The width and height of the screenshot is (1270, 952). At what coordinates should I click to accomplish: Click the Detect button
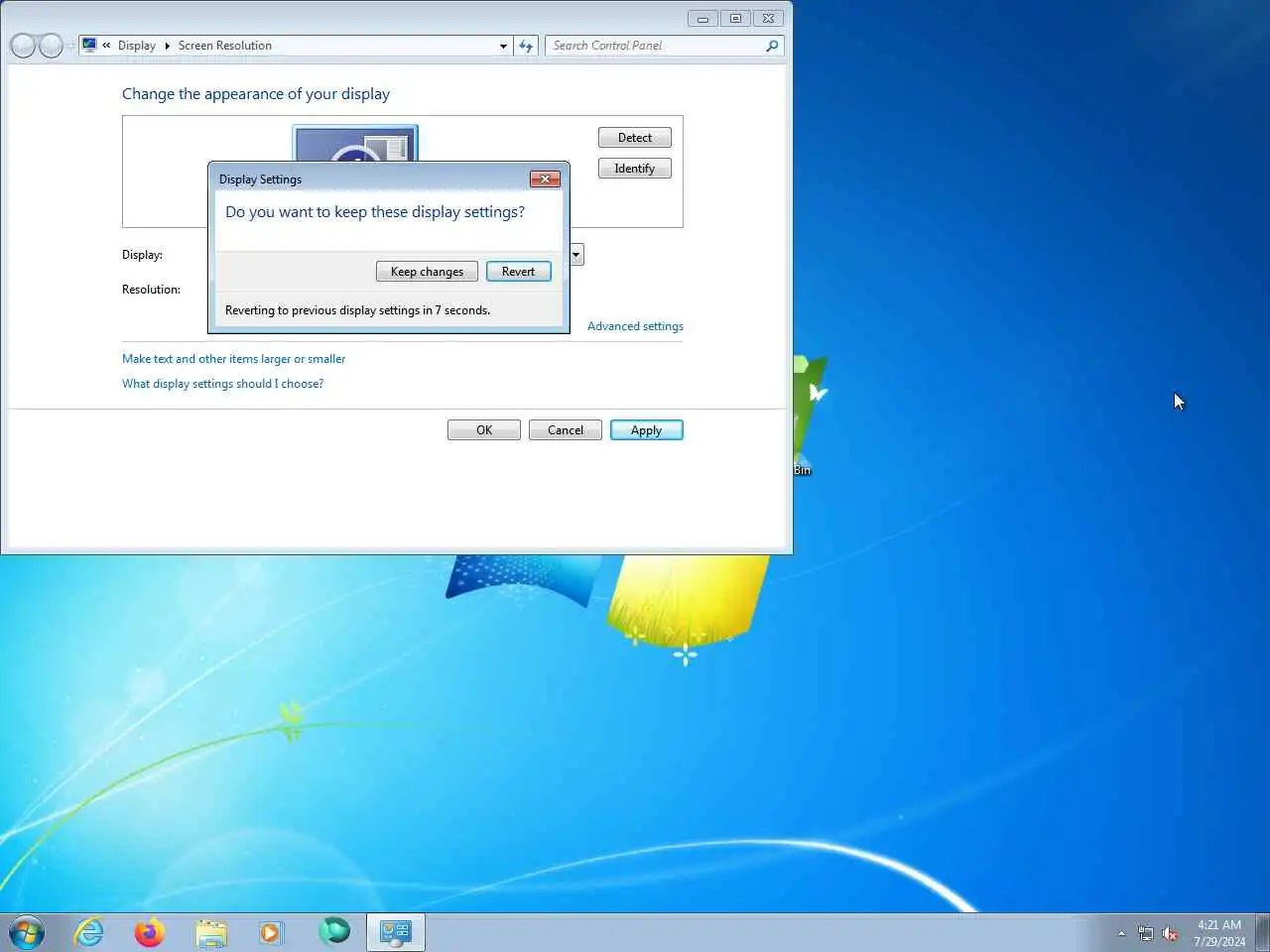click(x=635, y=138)
